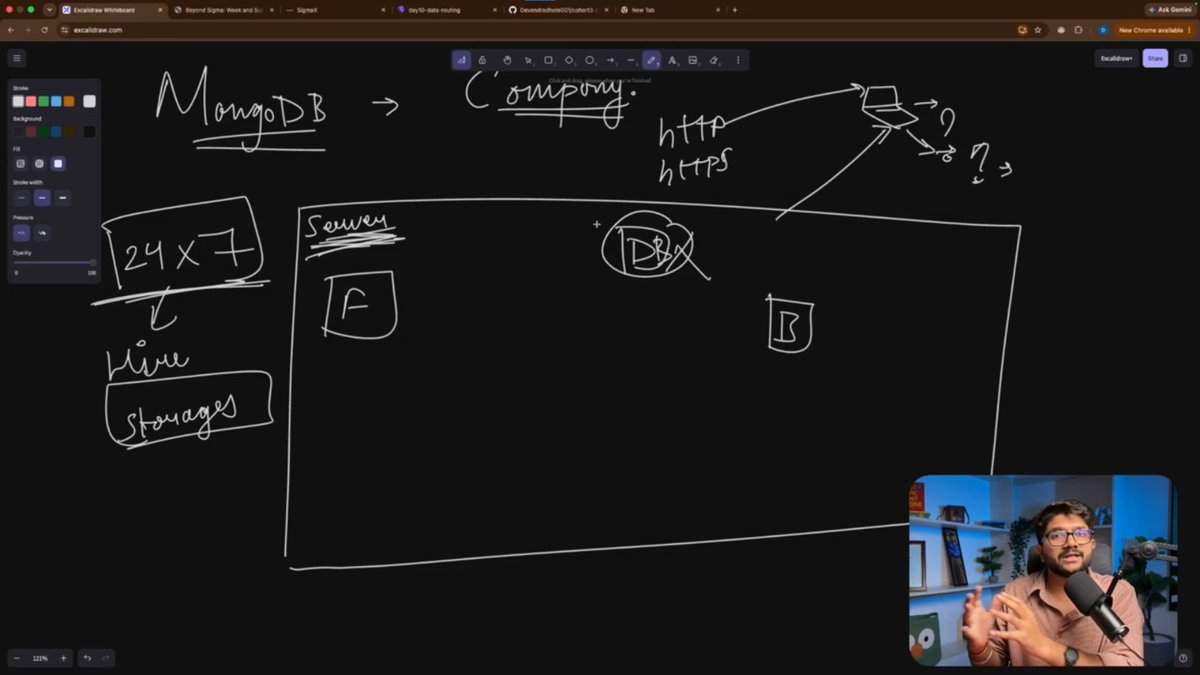Viewport: 1200px width, 675px height.
Task: Click the Opacity slider track
Action: [x=55, y=263]
